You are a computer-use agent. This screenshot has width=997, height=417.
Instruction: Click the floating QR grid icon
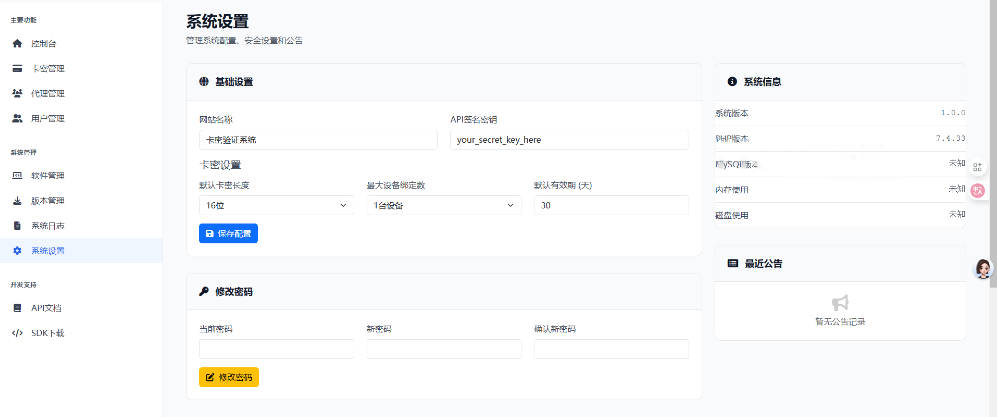coord(977,167)
